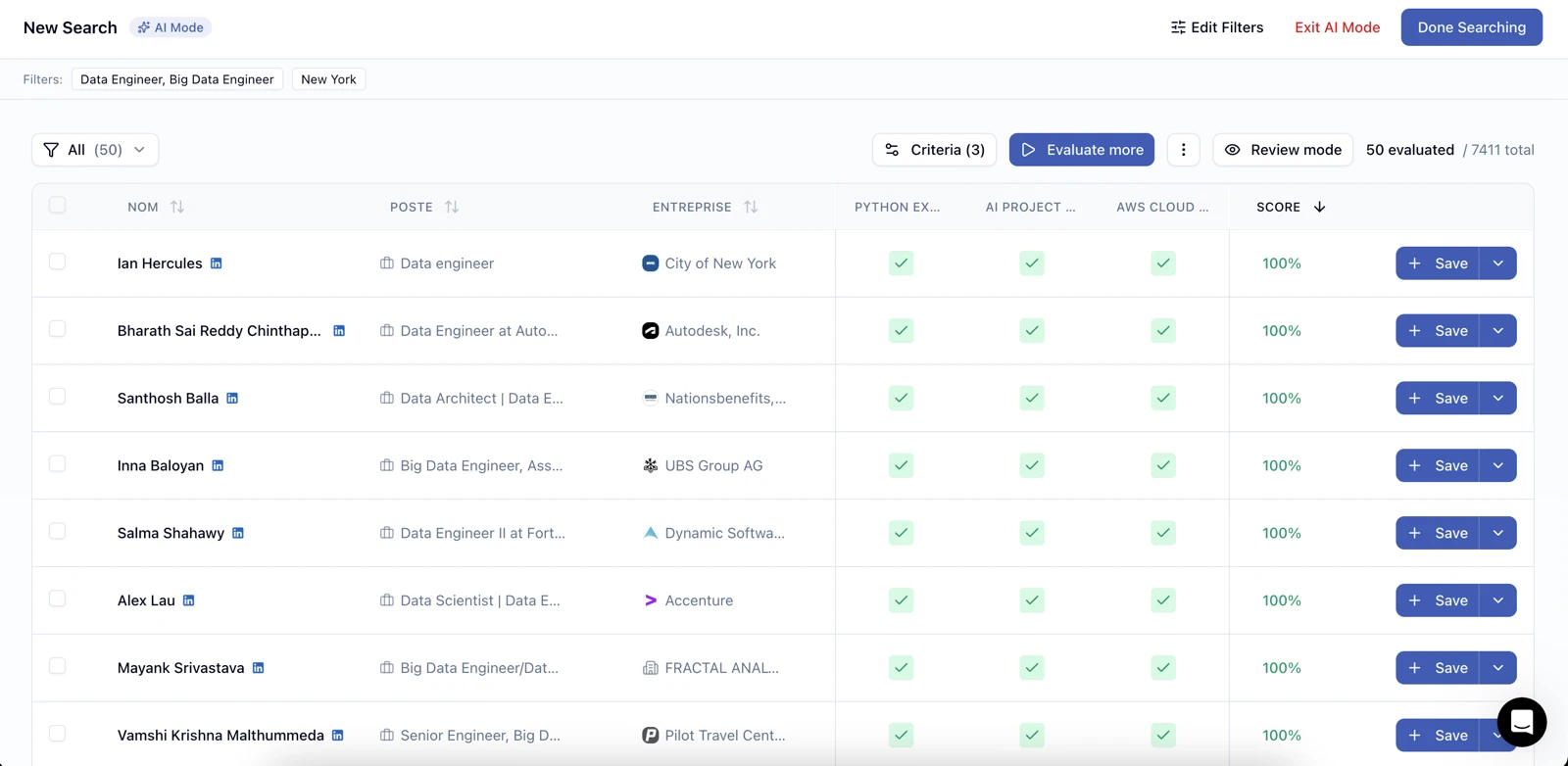This screenshot has width=1568, height=766.
Task: Select the Santhosh Balla row checkbox
Action: click(58, 396)
